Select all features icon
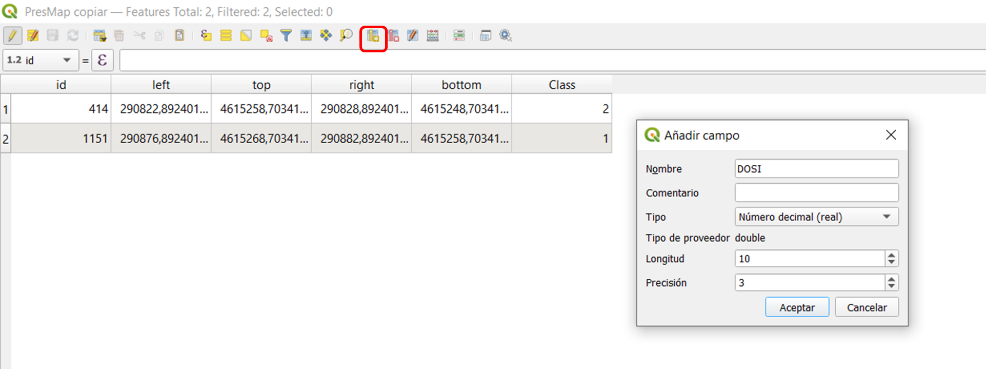 tap(226, 36)
